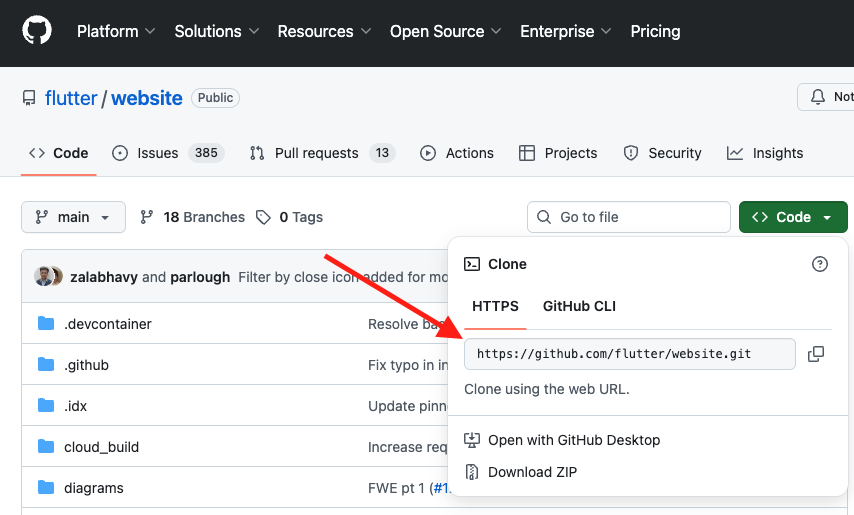Choose Download ZIP
The image size is (854, 515).
(532, 472)
